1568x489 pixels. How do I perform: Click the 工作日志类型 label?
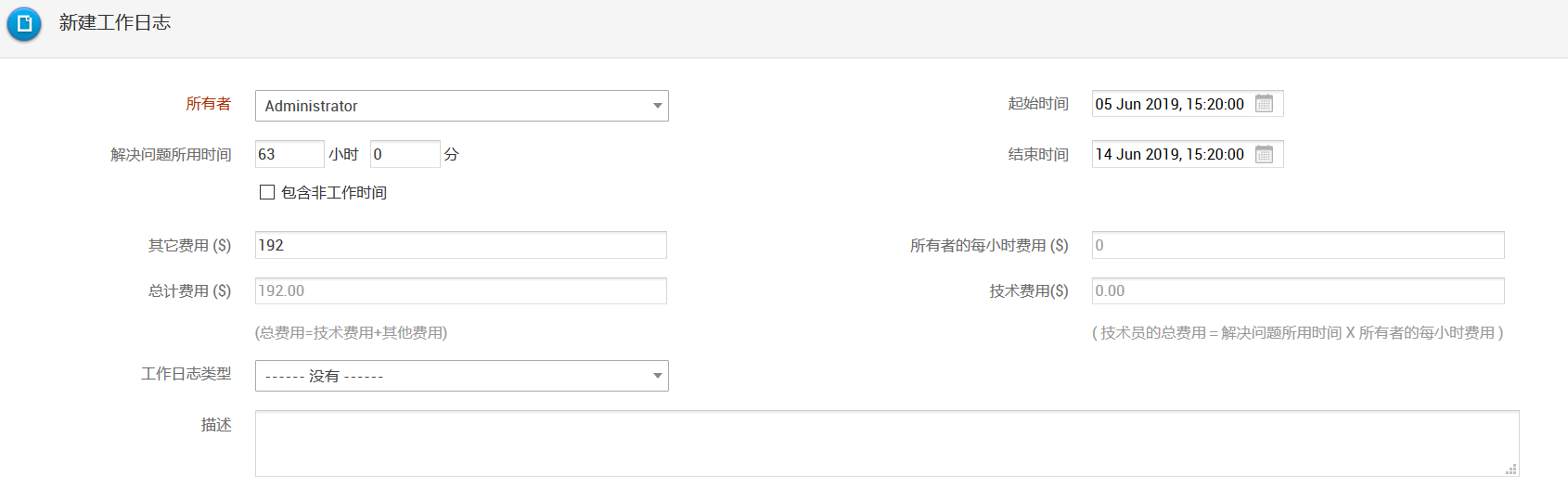coord(186,373)
